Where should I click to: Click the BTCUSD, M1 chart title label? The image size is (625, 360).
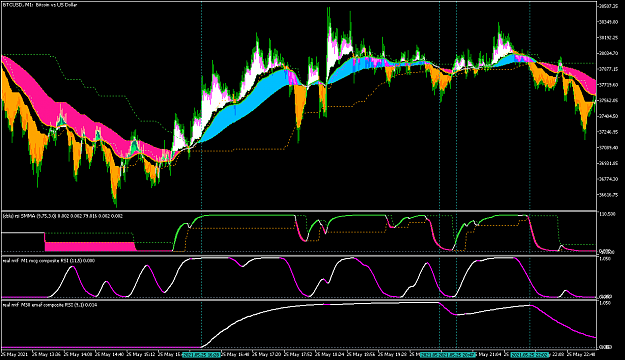40,5
